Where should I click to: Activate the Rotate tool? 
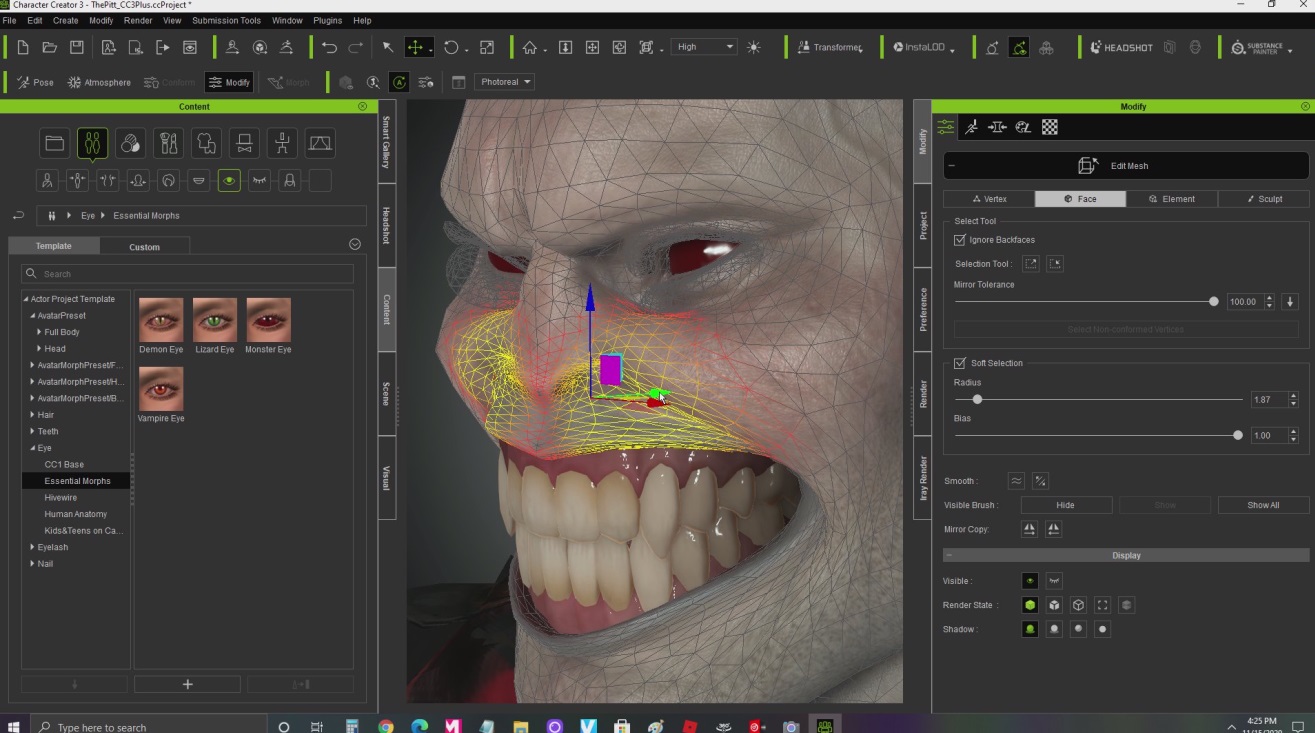coord(451,47)
